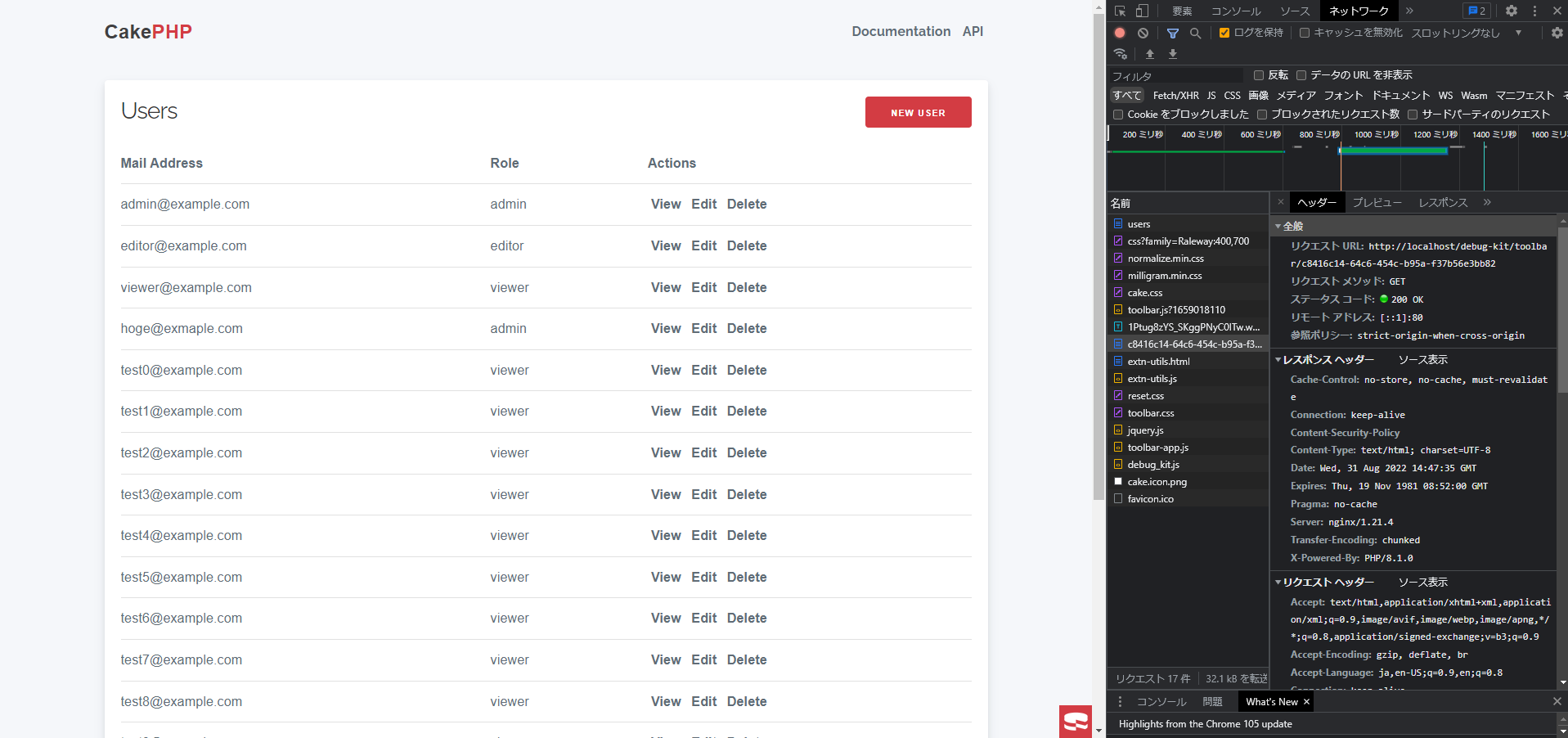Stop recording the network log
The image size is (1568, 738).
click(x=1119, y=33)
